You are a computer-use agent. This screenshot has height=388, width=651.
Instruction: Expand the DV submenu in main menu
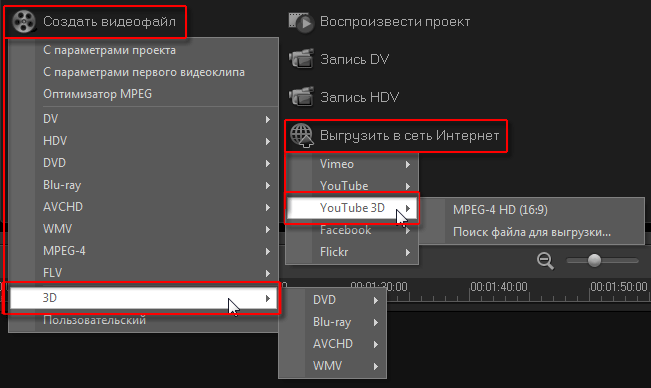pos(143,119)
